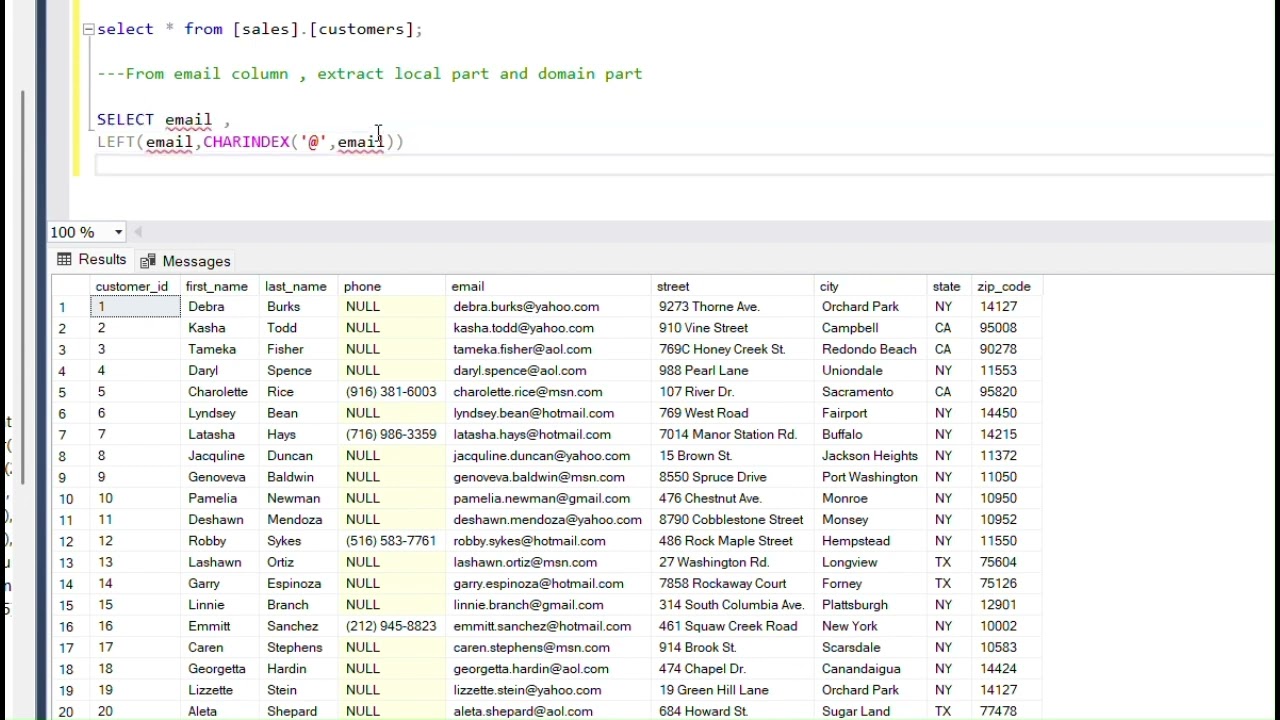Select the customer_id column header

click(x=135, y=287)
